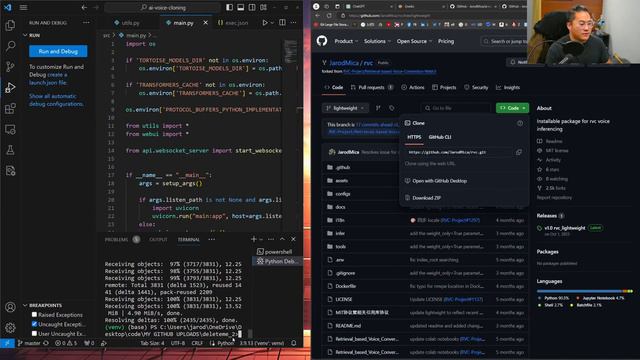Enable the User Uncaught Exceptions breakpoint

(x=34, y=333)
